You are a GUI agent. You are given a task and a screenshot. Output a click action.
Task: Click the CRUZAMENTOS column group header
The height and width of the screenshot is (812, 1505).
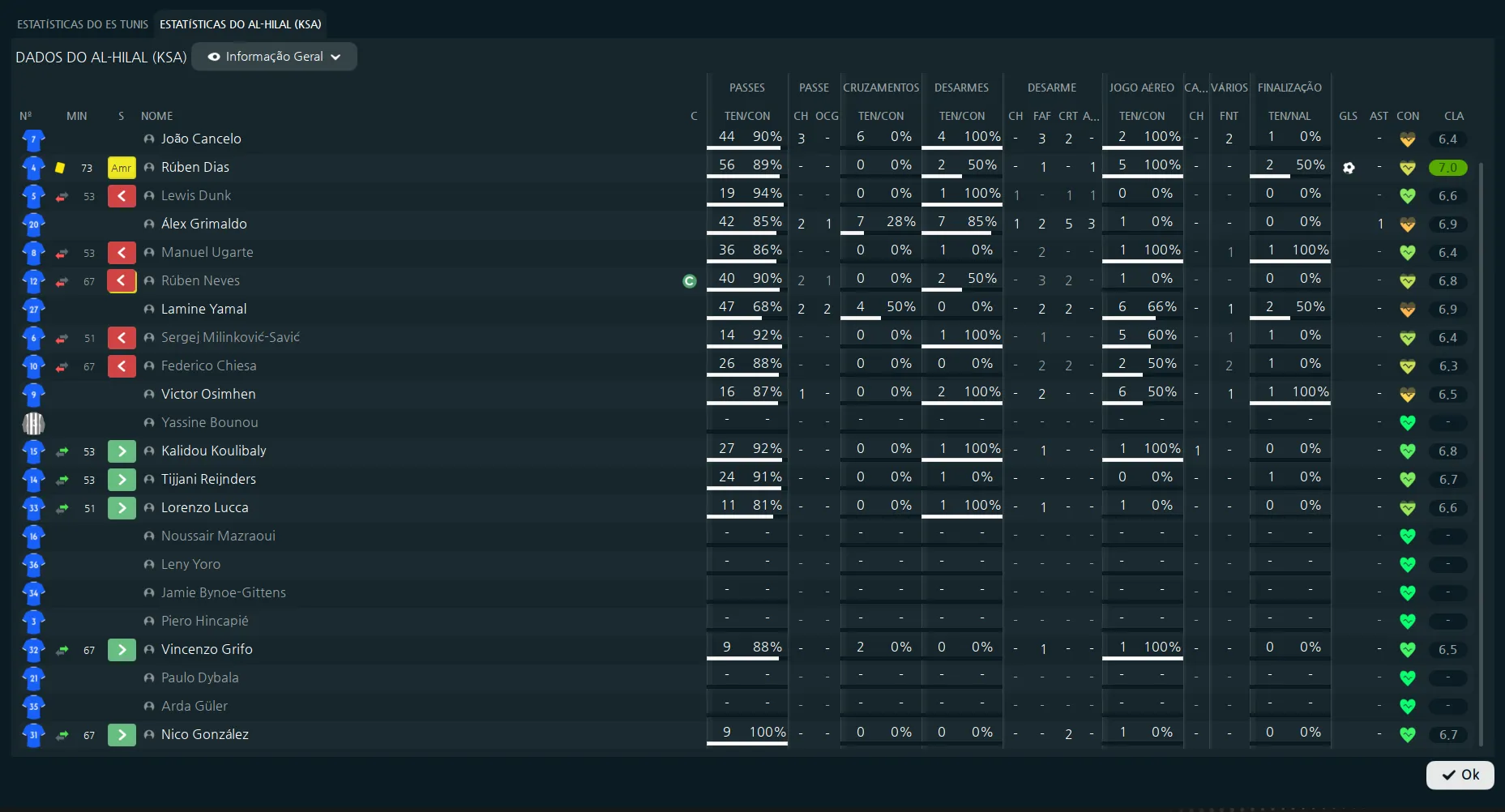pyautogui.click(x=881, y=88)
